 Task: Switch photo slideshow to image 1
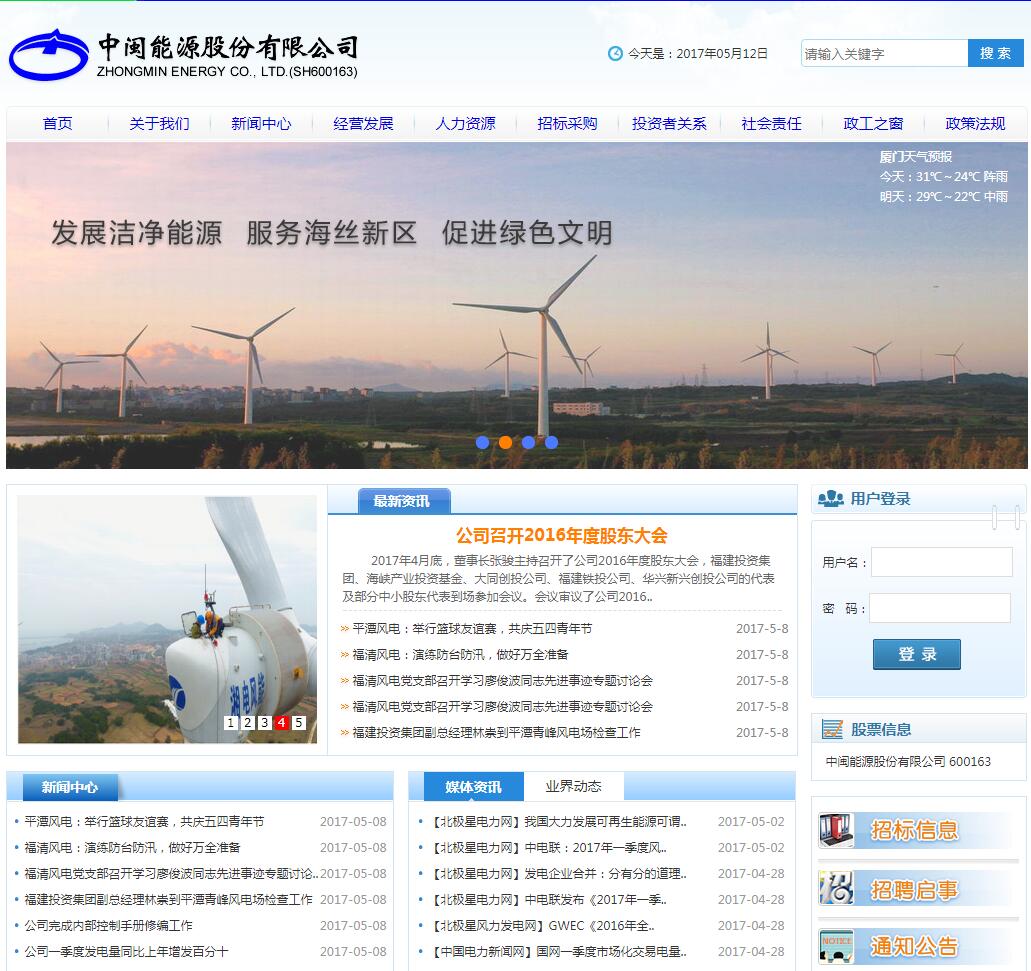231,722
